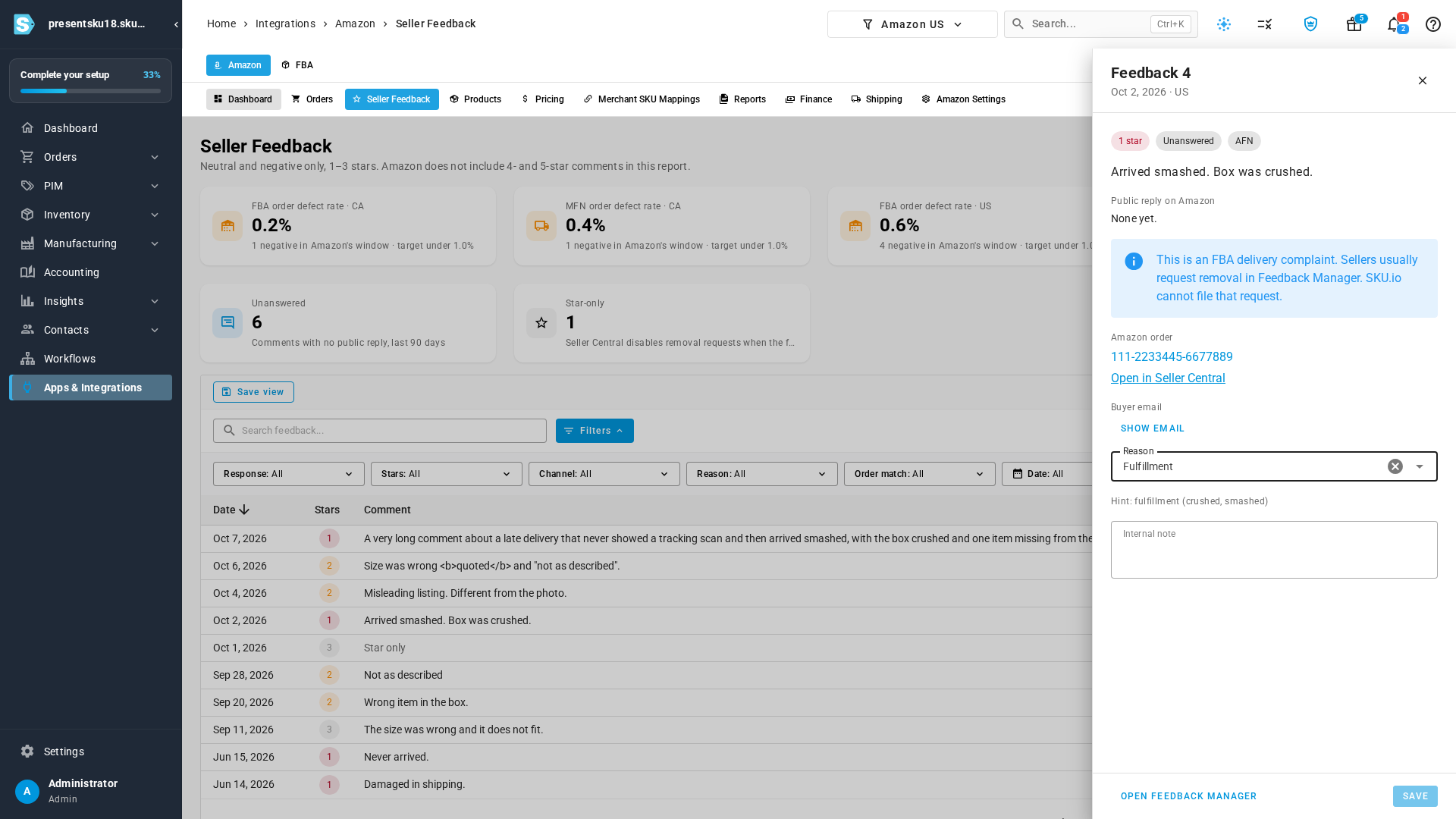
Task: Expand the Inventory sidebar menu
Action: point(90,215)
